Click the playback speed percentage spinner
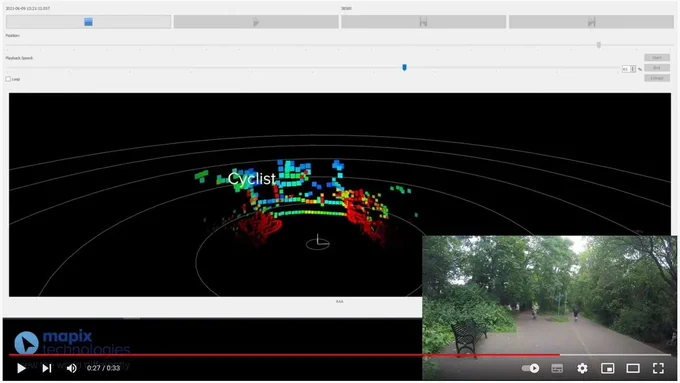Screen dimensions: 680x383 click(x=628, y=69)
